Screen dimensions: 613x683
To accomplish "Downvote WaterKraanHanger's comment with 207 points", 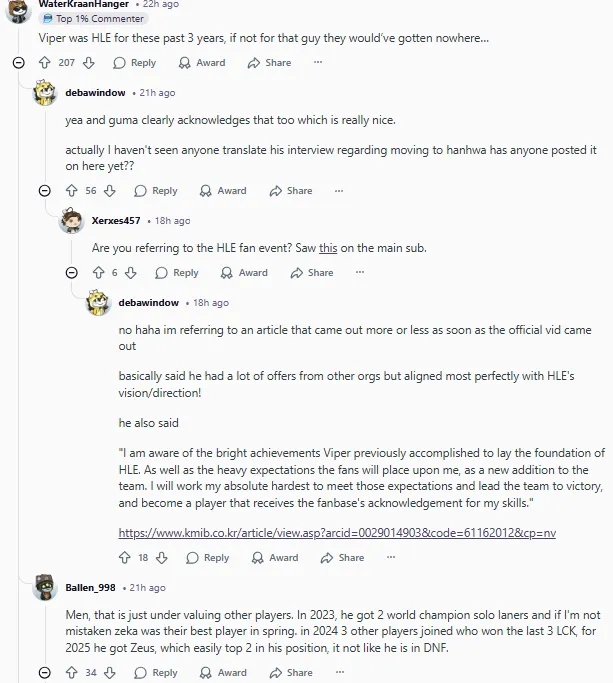I will pos(88,63).
